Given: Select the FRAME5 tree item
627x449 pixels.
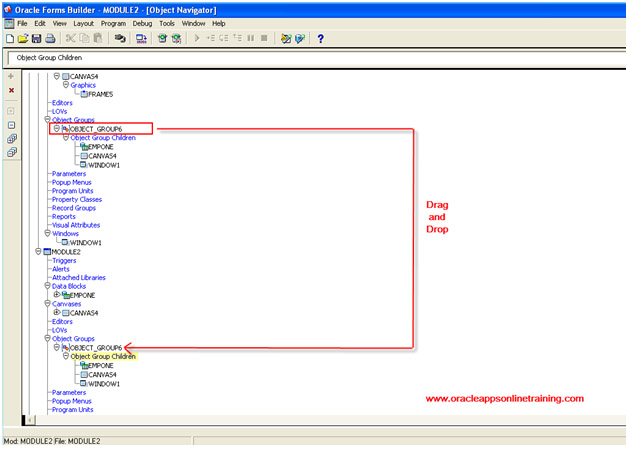Looking at the screenshot, I should [100, 94].
